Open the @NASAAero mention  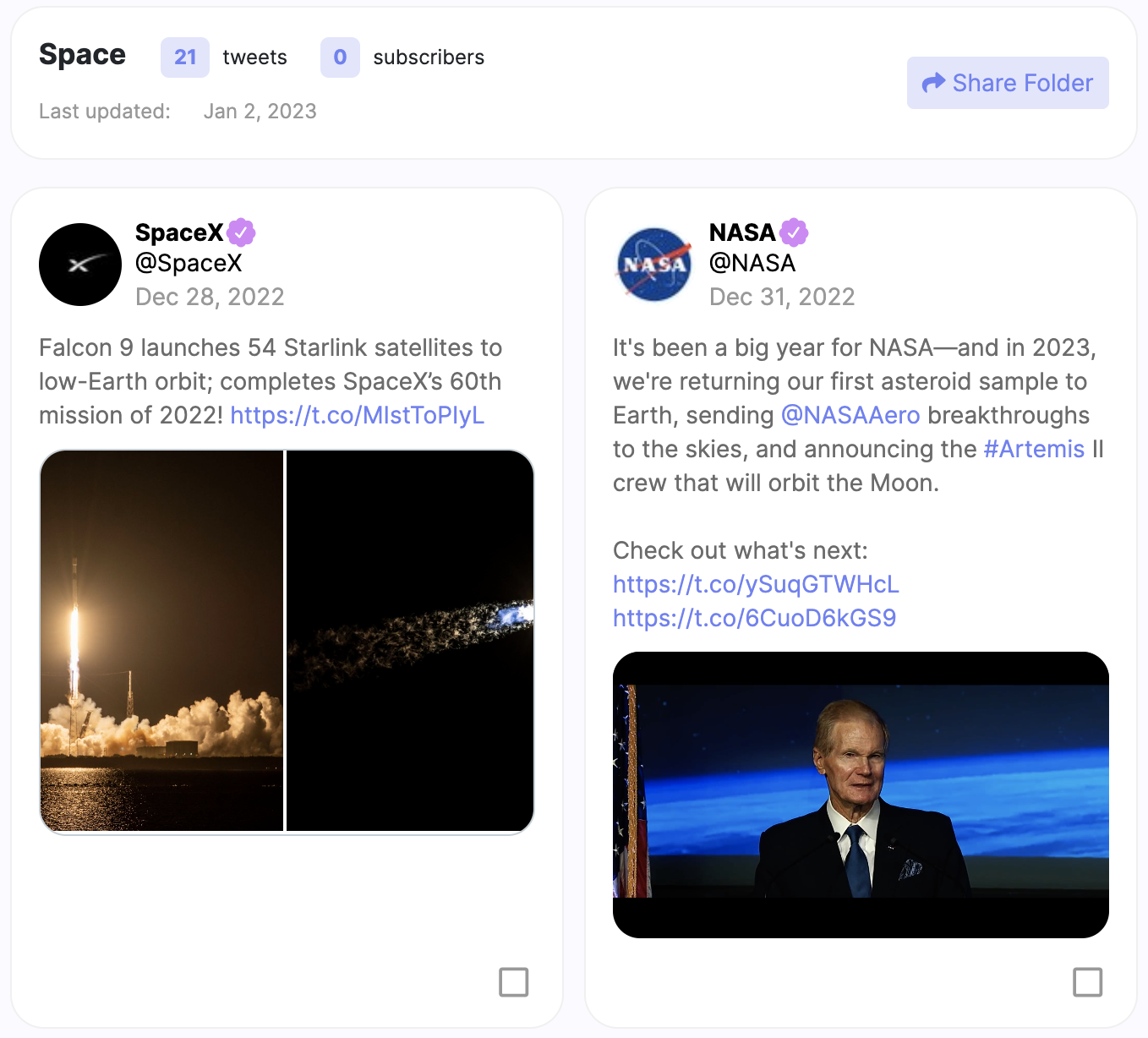850,415
